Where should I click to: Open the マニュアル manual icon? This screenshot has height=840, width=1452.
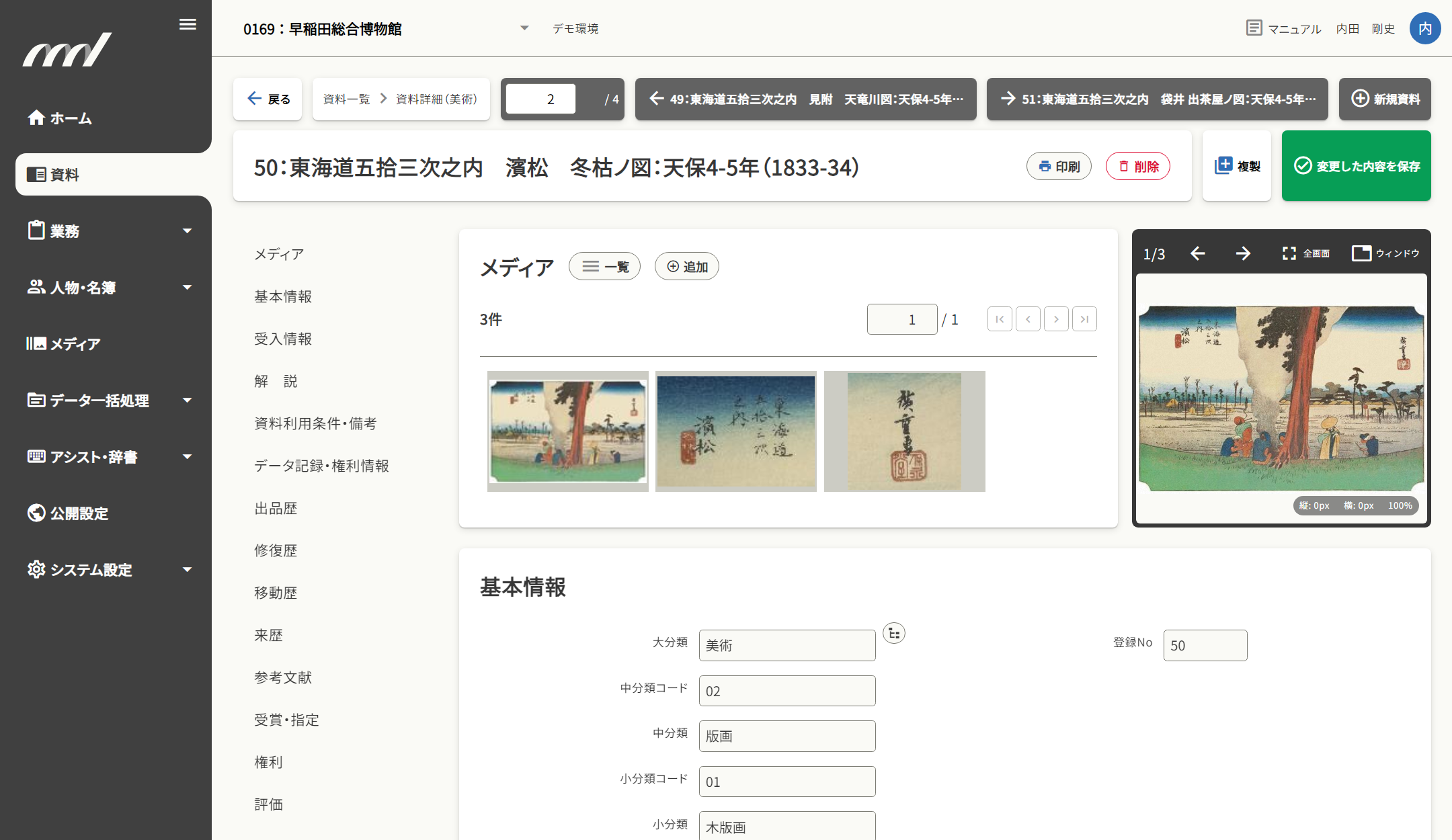coord(1254,28)
